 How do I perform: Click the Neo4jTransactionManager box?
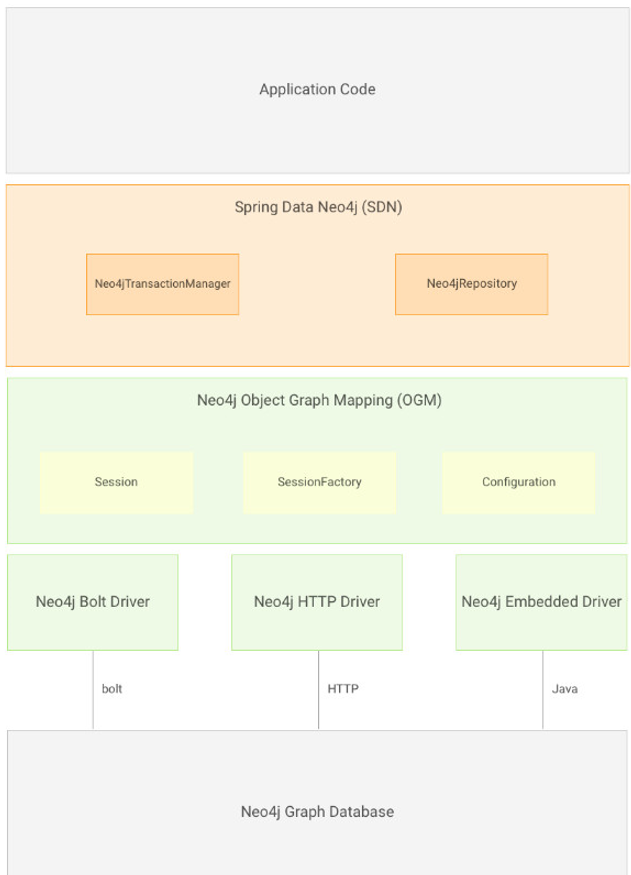(162, 284)
